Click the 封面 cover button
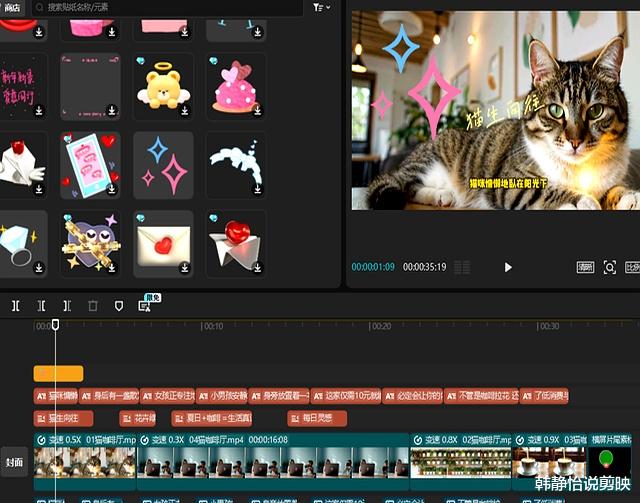This screenshot has width=640, height=503. pos(14,462)
